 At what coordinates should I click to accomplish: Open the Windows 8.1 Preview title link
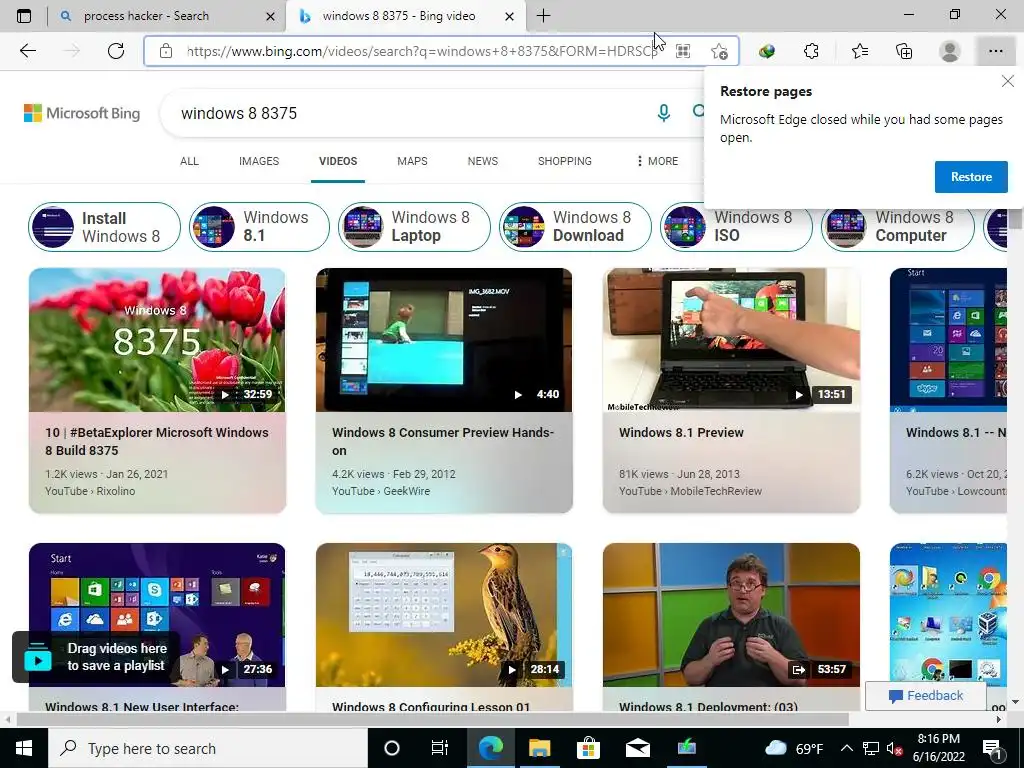(681, 432)
